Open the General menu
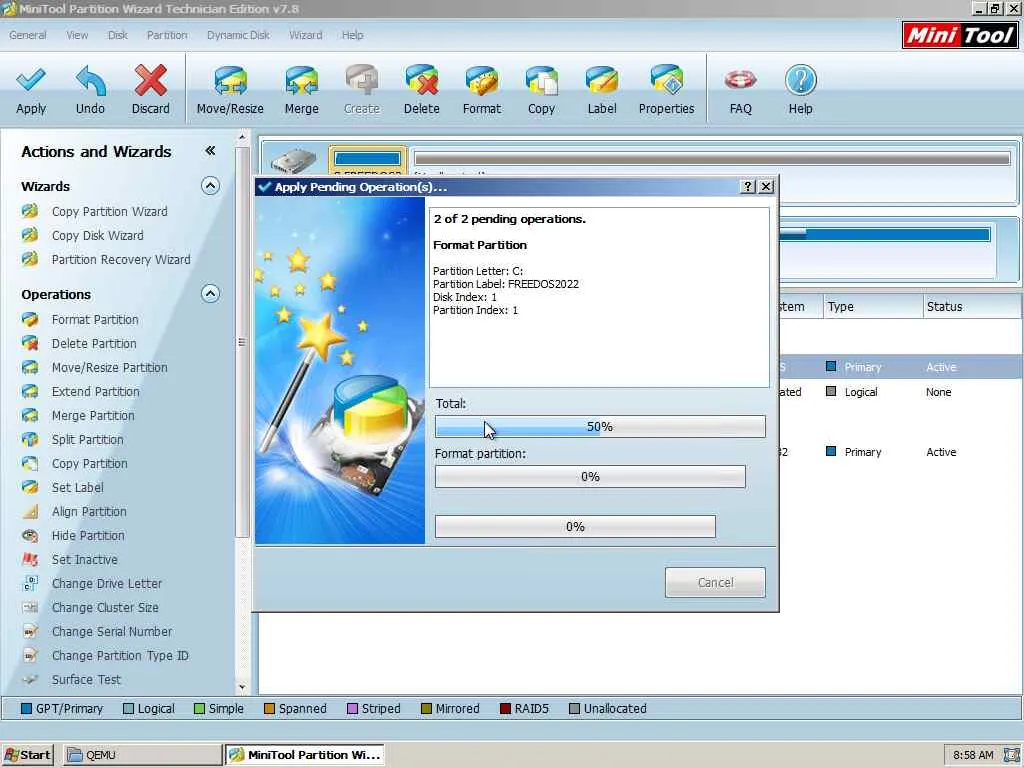The height and width of the screenshot is (768, 1024). click(x=27, y=35)
